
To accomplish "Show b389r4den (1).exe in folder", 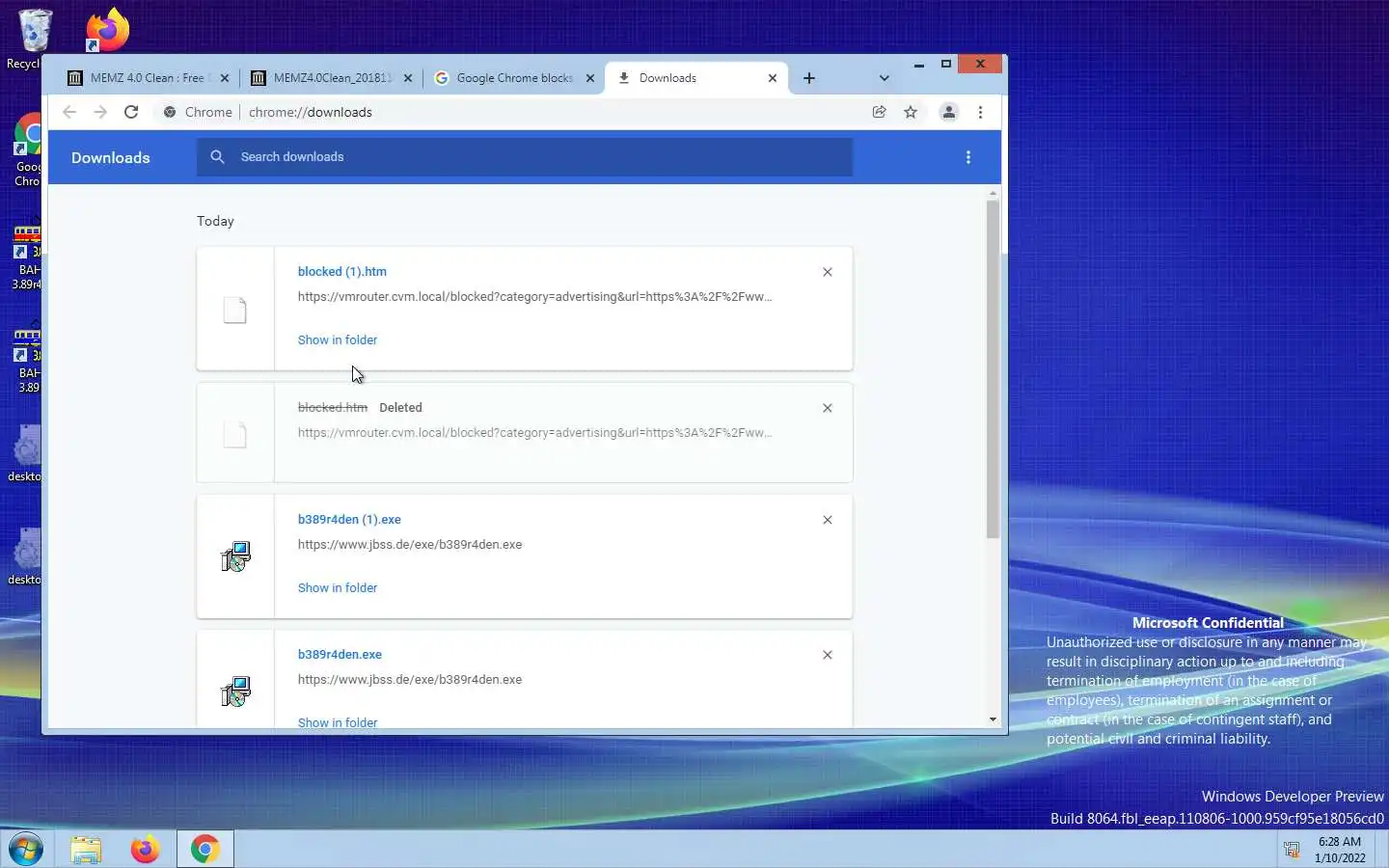I will [x=338, y=588].
